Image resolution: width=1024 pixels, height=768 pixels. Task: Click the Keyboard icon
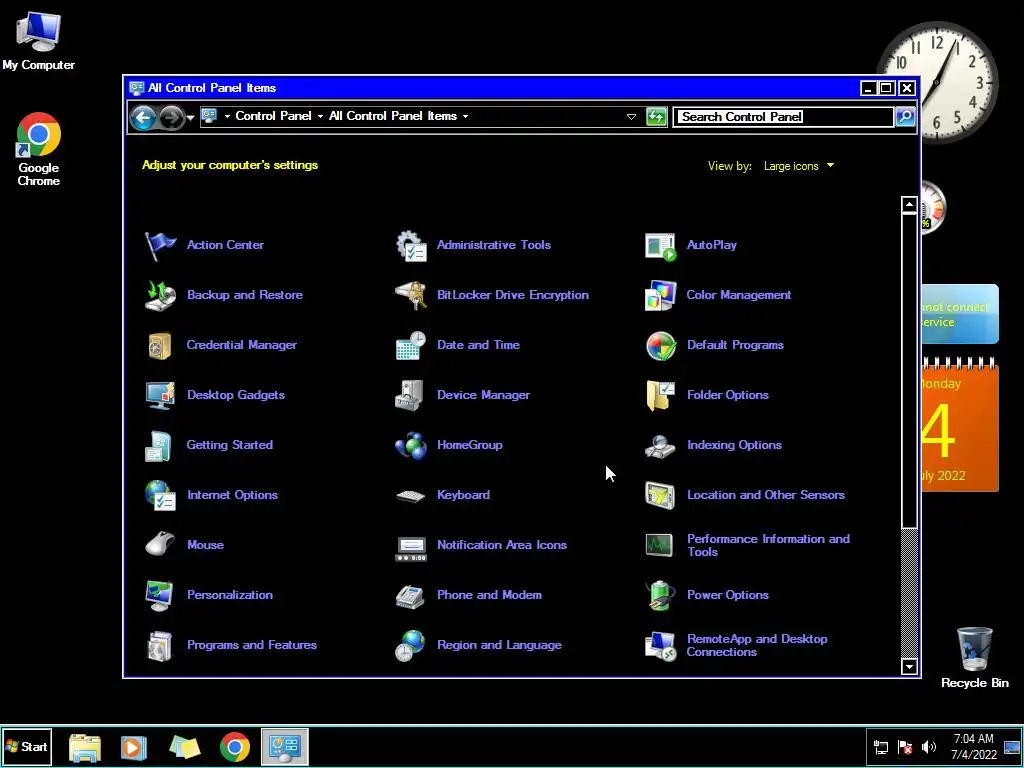tap(411, 495)
